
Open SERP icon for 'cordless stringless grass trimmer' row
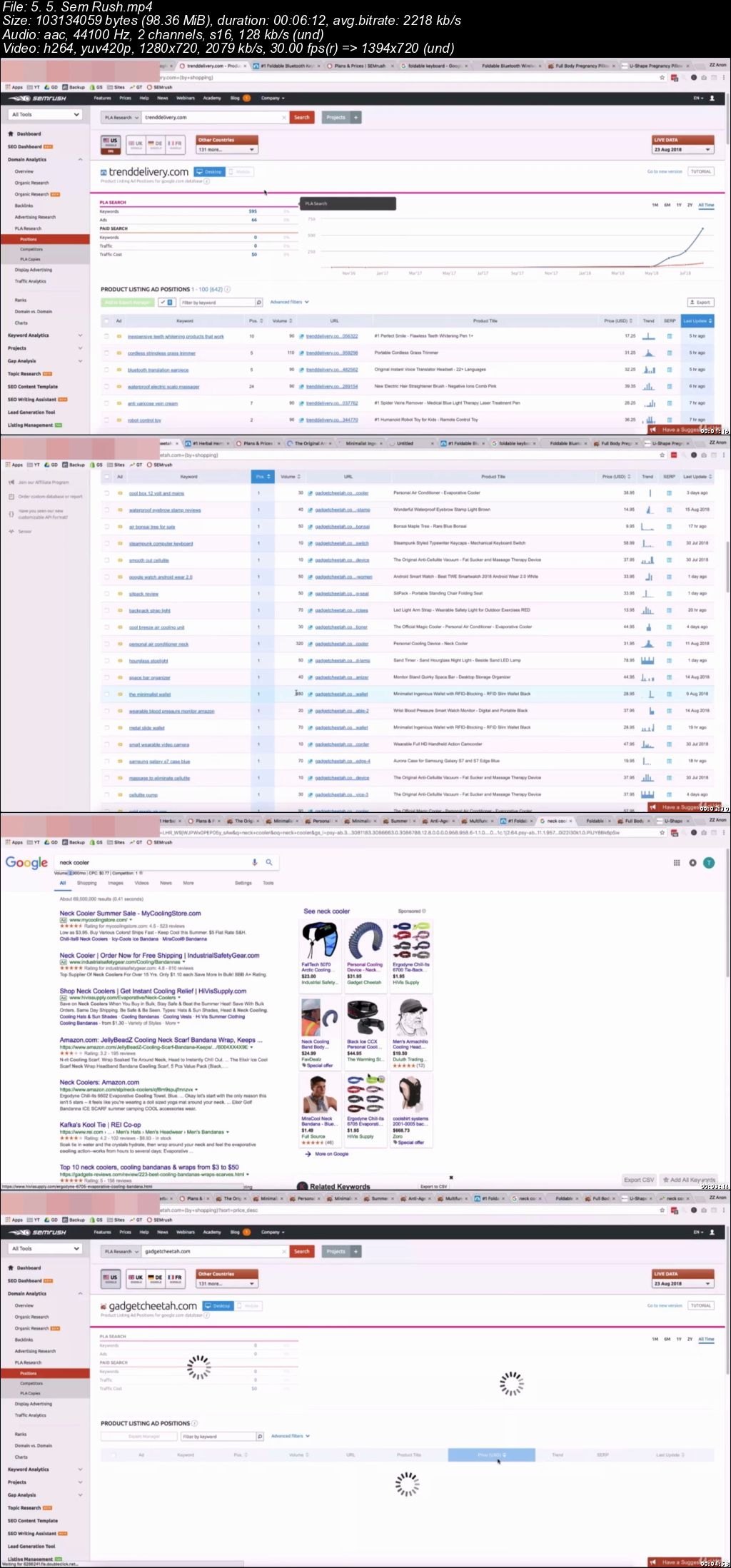click(670, 353)
